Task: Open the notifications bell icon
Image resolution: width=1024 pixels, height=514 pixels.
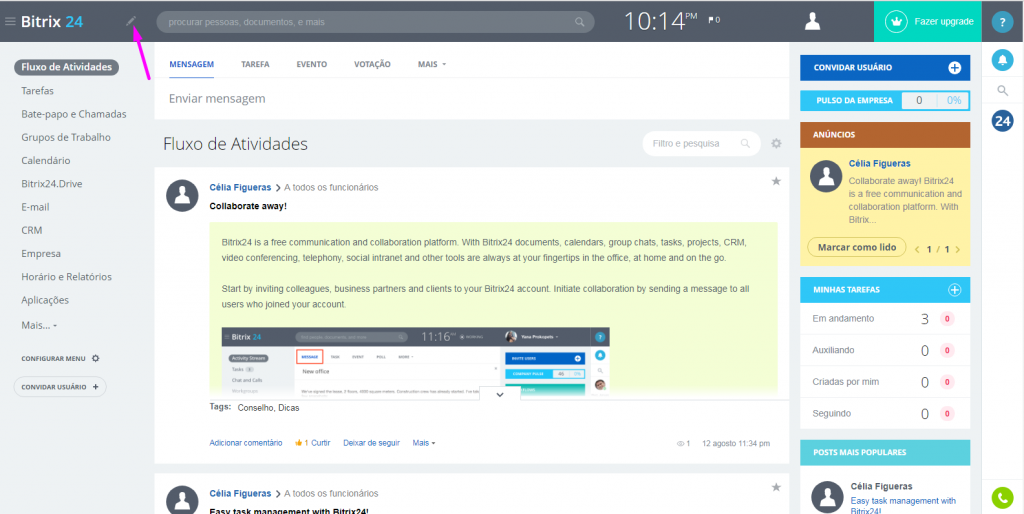Action: 1002,60
